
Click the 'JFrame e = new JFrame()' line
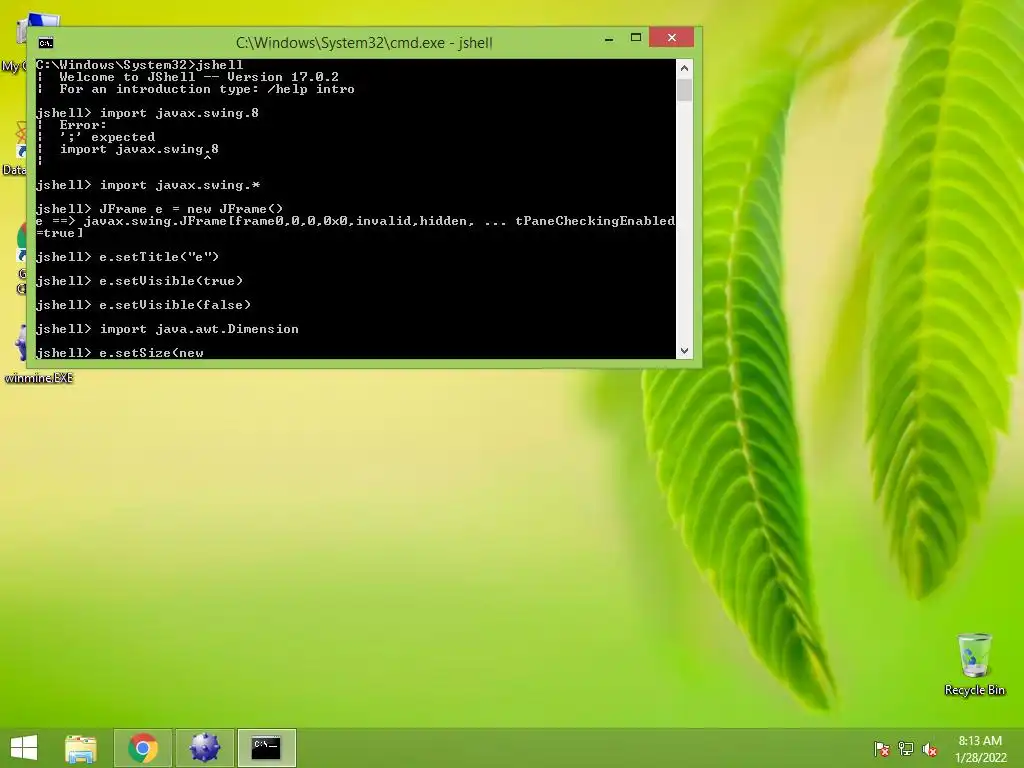pyautogui.click(x=159, y=209)
